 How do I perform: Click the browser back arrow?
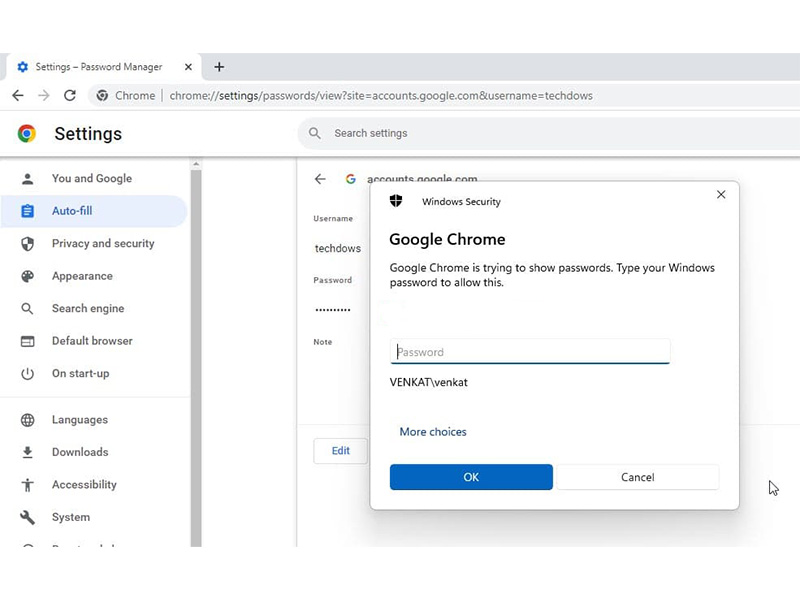pos(18,95)
